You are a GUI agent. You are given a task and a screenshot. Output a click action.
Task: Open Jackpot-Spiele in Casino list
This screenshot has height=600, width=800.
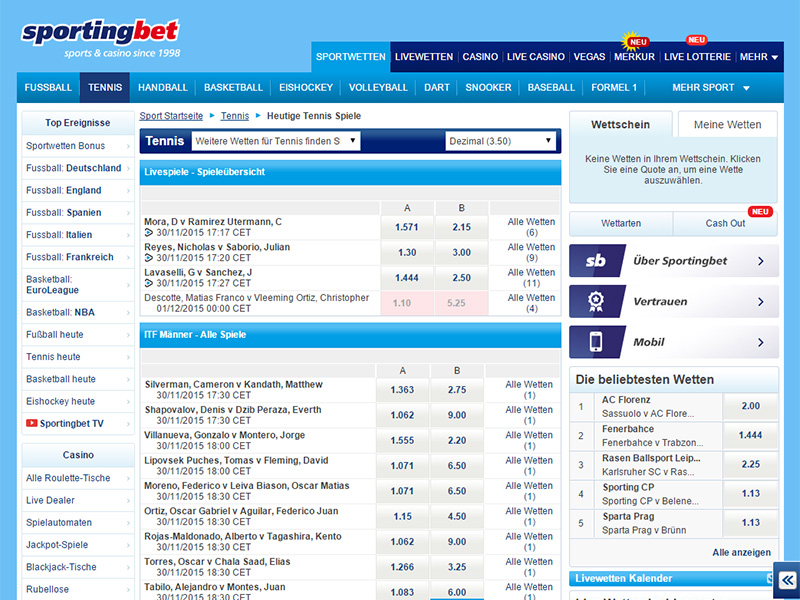78,545
